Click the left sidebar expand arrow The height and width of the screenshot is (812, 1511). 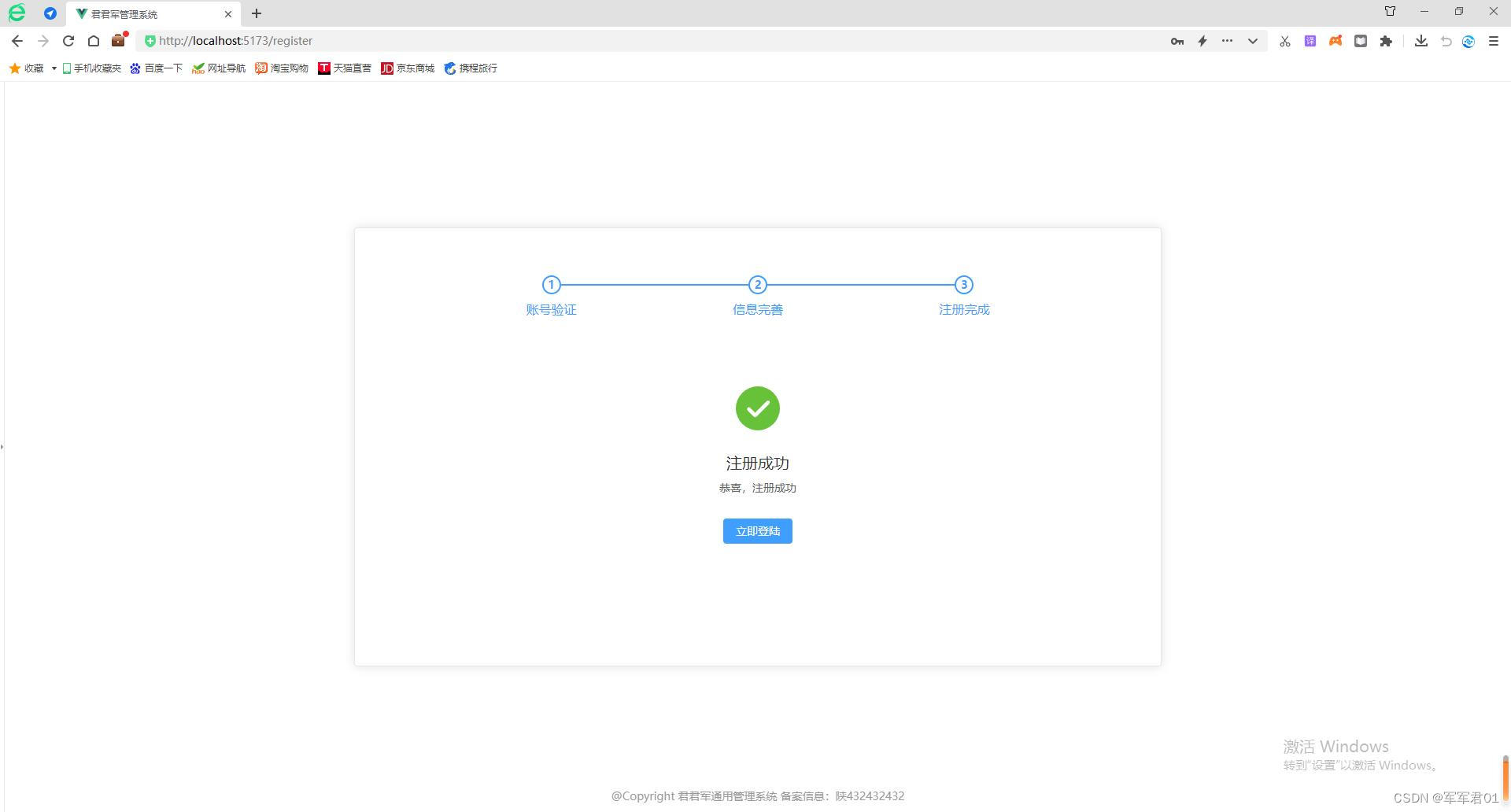2,447
